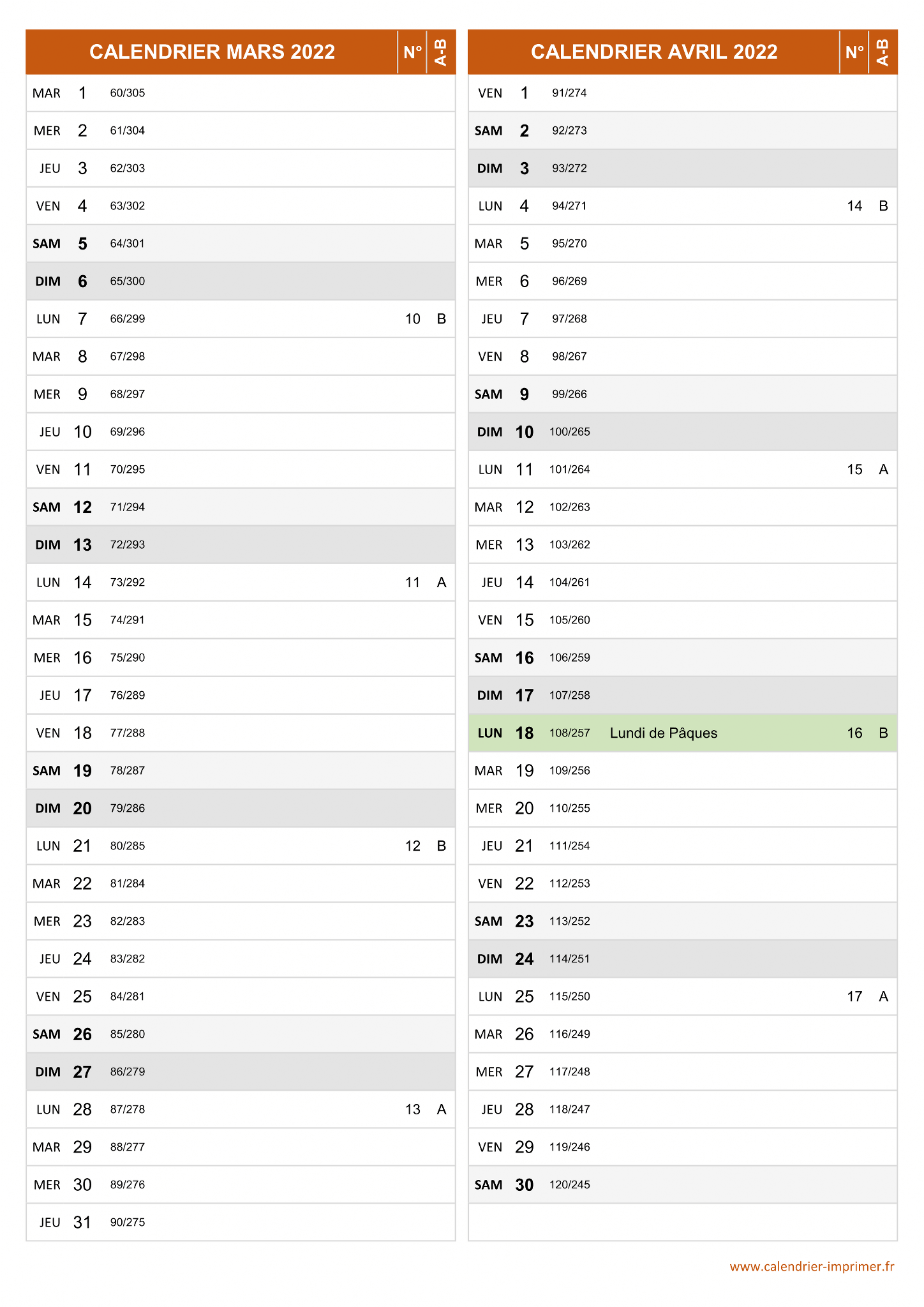Screen dimensions: 924x1307
Task: Click the letter B beside week 12
Action: click(441, 846)
